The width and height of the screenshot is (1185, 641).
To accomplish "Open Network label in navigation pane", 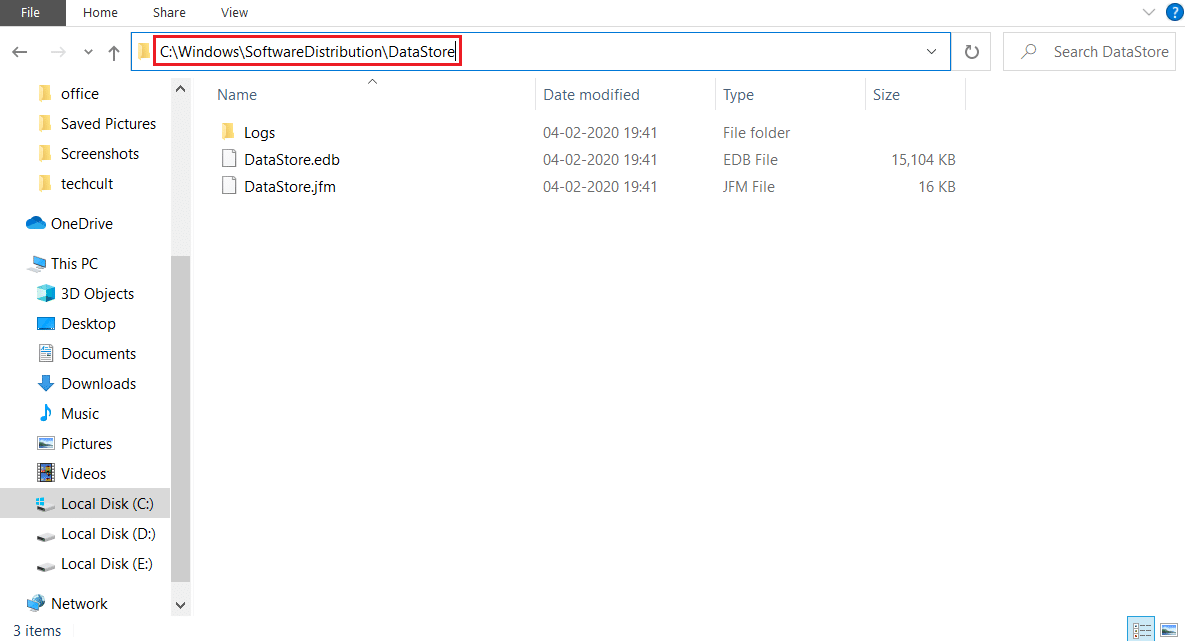I will (x=79, y=604).
